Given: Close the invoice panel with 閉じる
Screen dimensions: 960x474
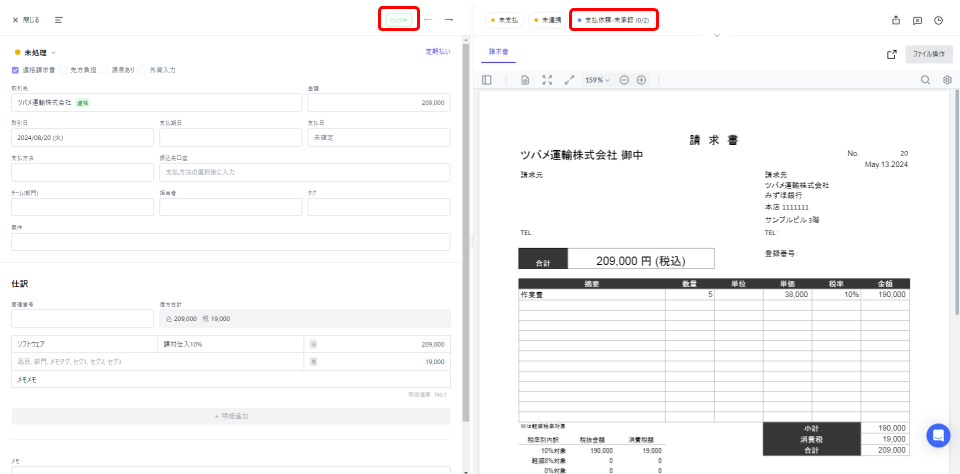Looking at the screenshot, I should (x=26, y=20).
